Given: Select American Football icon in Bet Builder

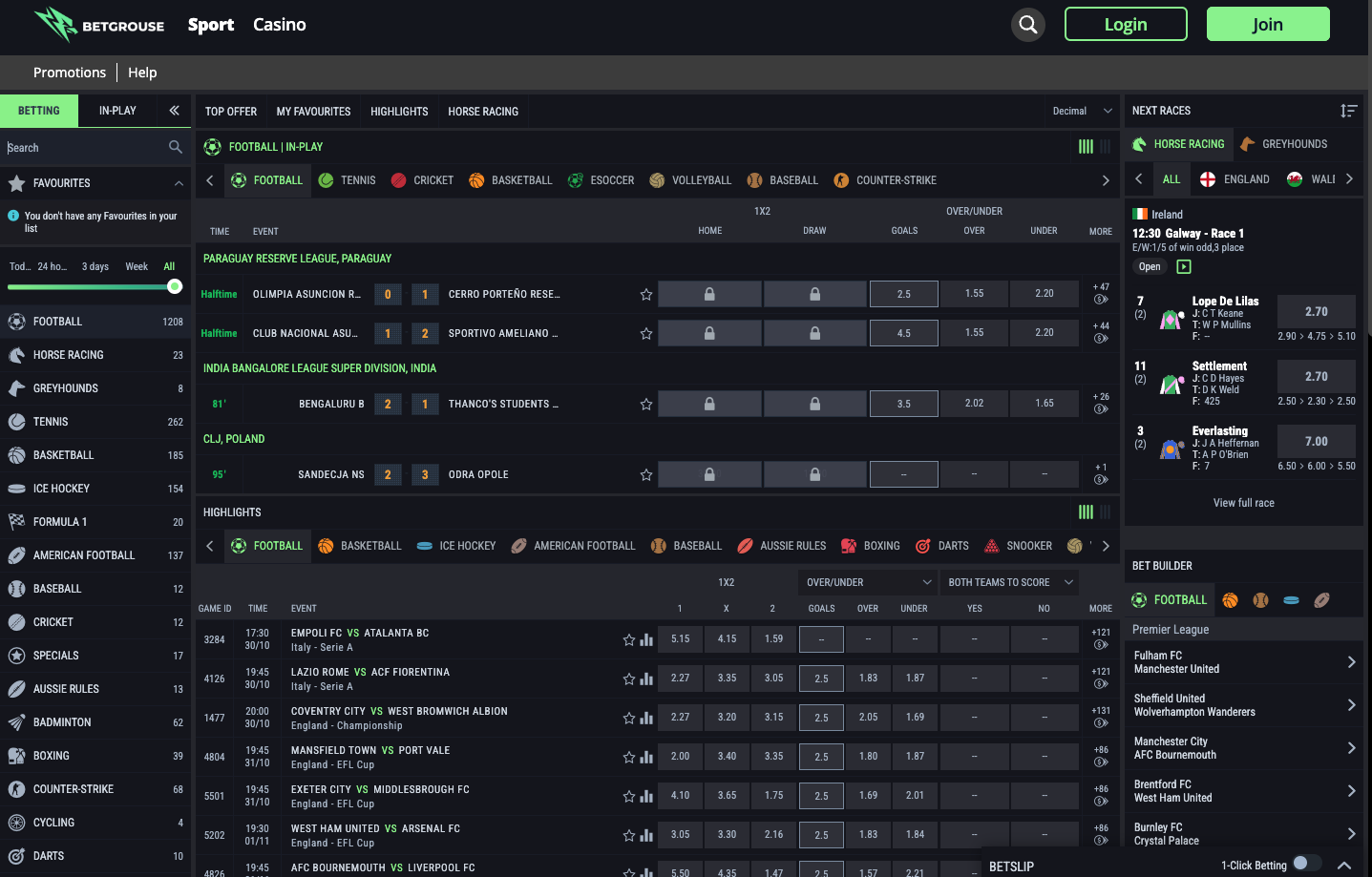Looking at the screenshot, I should click(x=1321, y=600).
